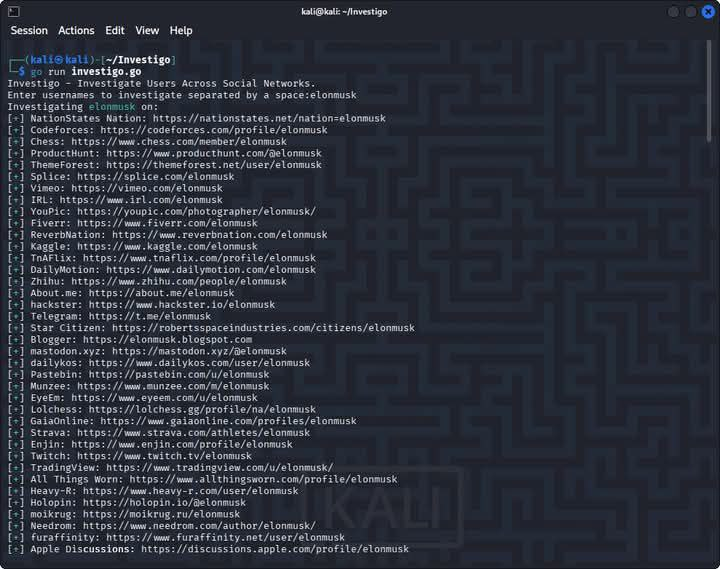Close the terminal window
The width and height of the screenshot is (720, 569).
pos(708,12)
